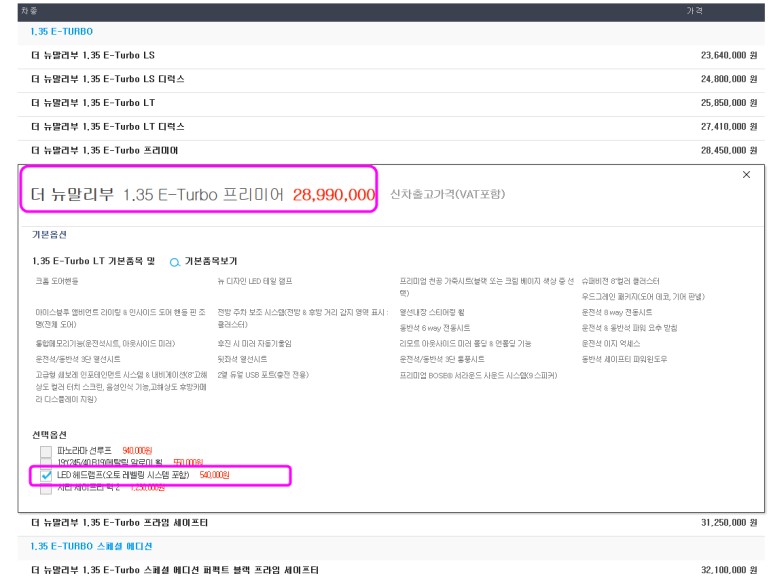Viewport: 773px width, 580px height.
Task: Click the 23,640,000 원 price
Action: click(729, 55)
